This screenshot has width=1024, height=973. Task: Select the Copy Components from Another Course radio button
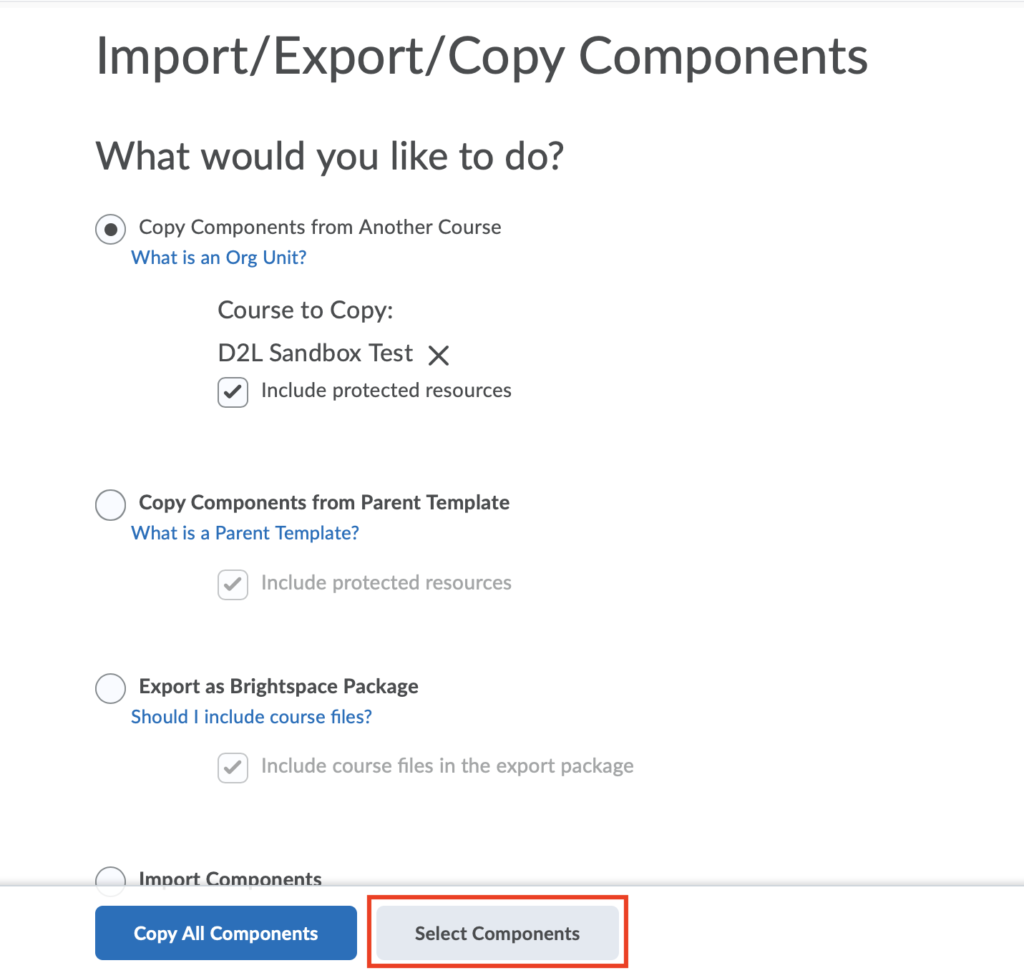110,229
